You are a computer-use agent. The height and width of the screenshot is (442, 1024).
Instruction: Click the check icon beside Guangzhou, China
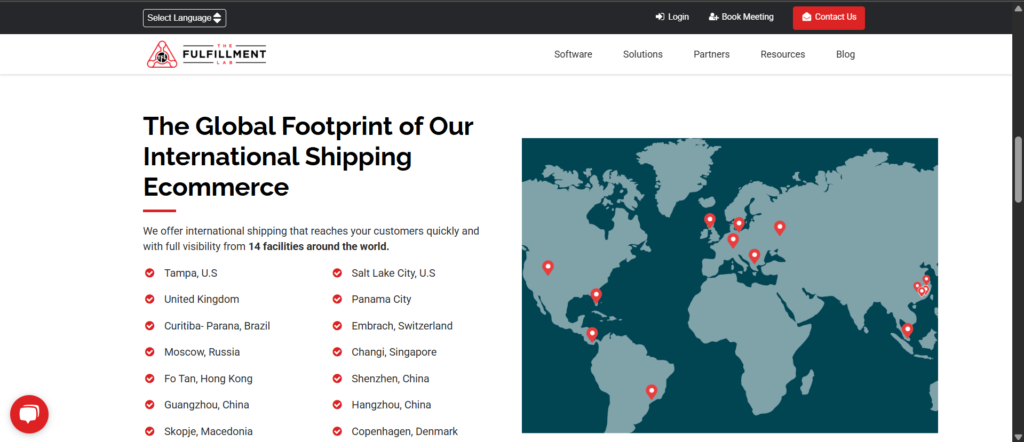[150, 405]
